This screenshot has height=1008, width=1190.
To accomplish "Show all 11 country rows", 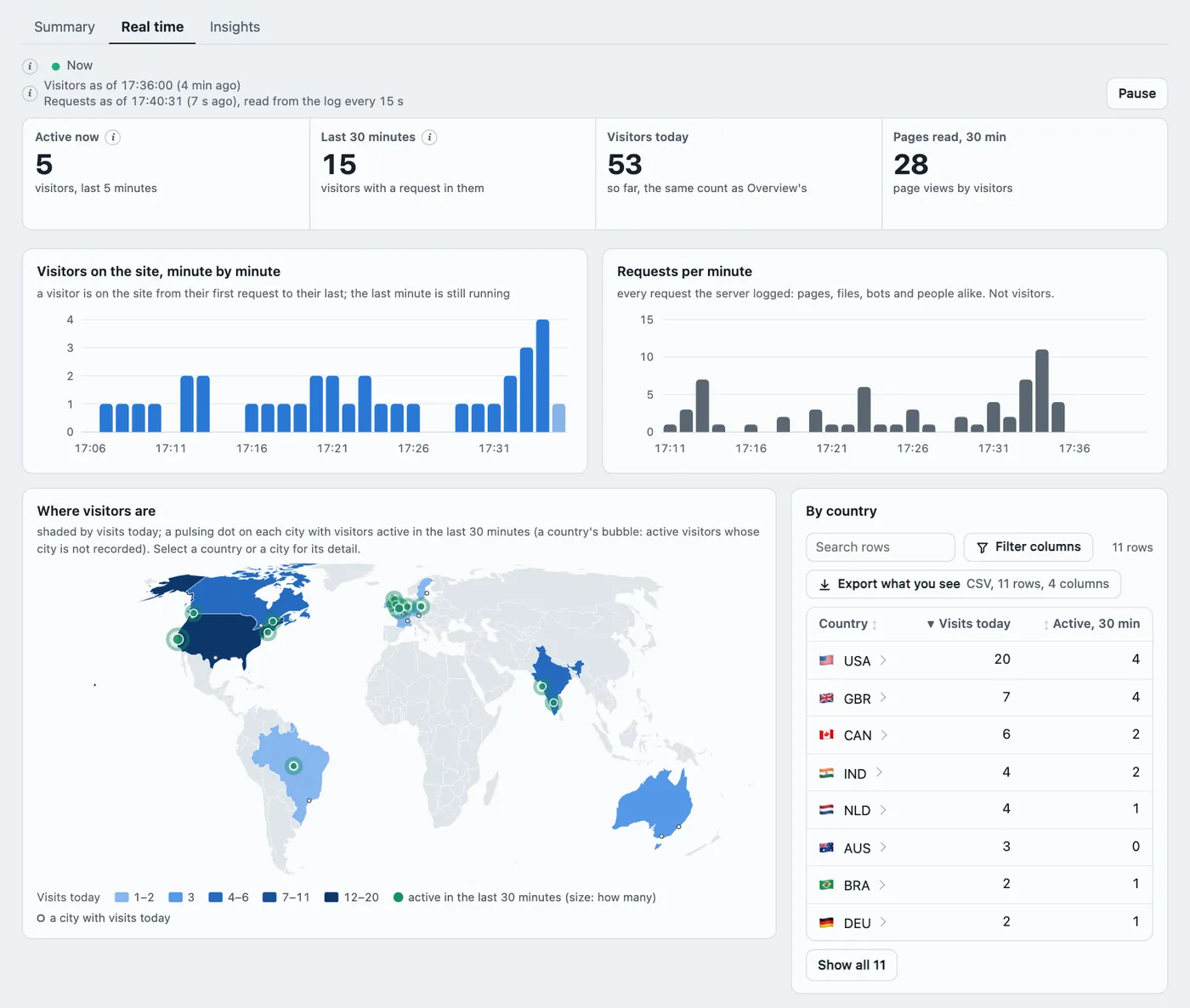I will click(x=851, y=966).
